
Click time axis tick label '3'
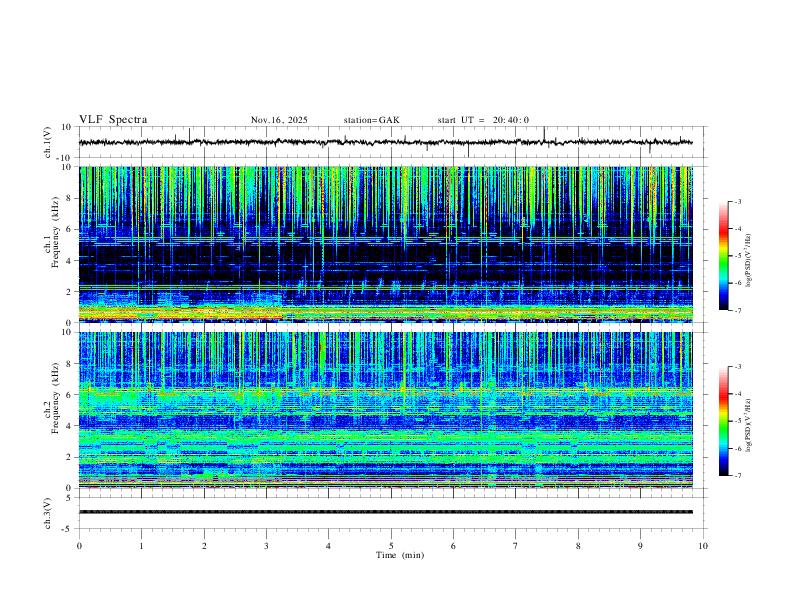point(266,546)
